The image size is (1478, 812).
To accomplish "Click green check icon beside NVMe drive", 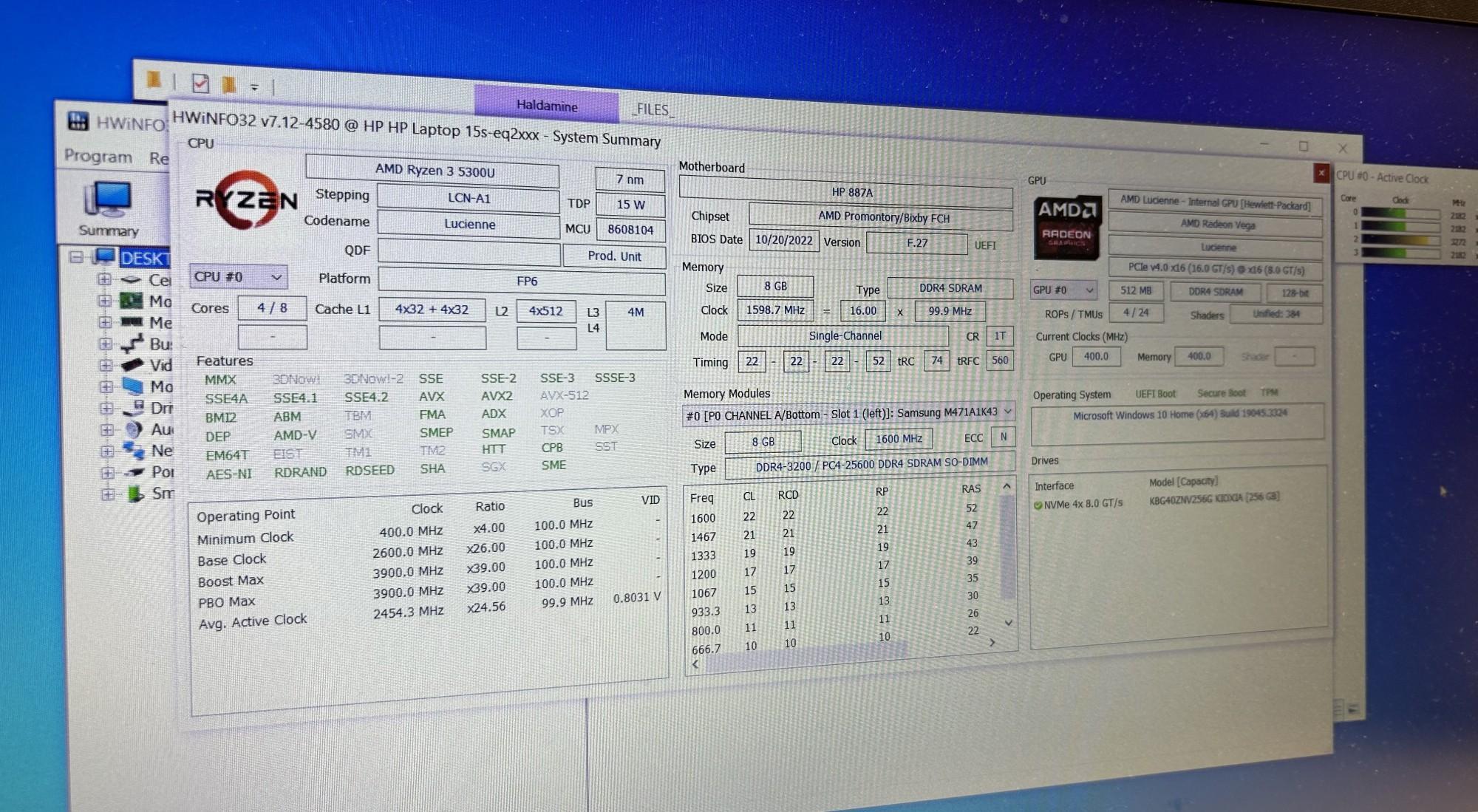I will [x=1038, y=505].
